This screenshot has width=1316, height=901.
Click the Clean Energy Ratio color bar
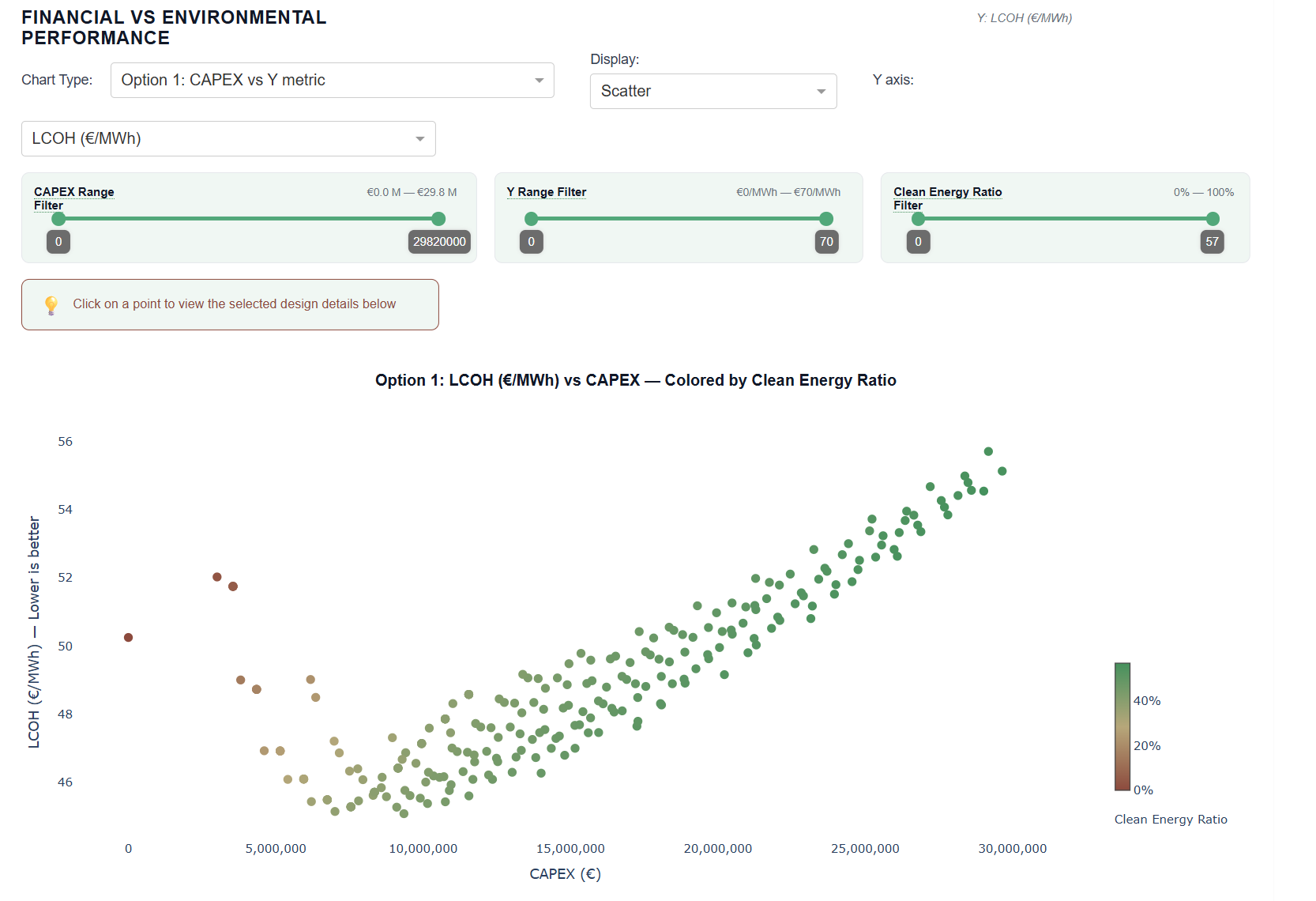(1122, 726)
